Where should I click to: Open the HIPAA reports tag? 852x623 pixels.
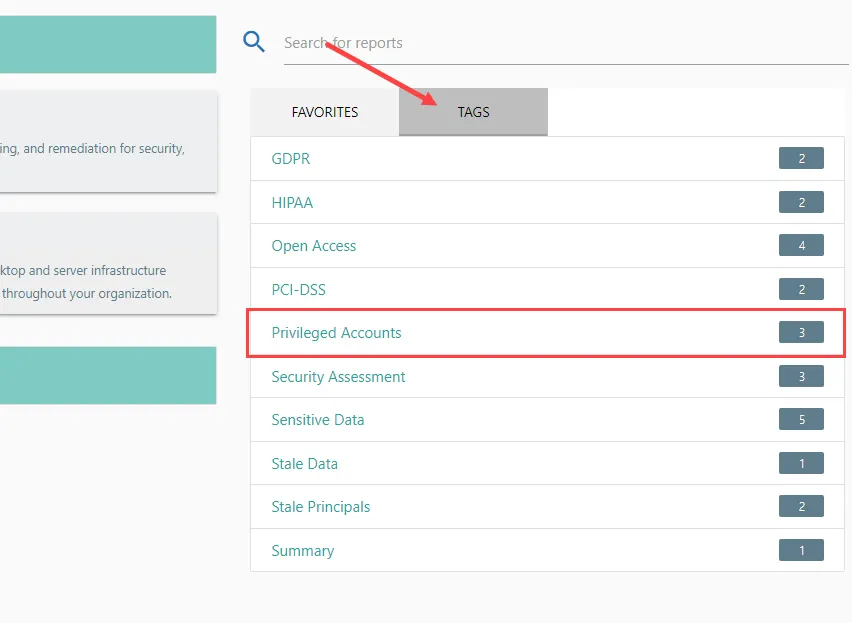pyautogui.click(x=292, y=202)
